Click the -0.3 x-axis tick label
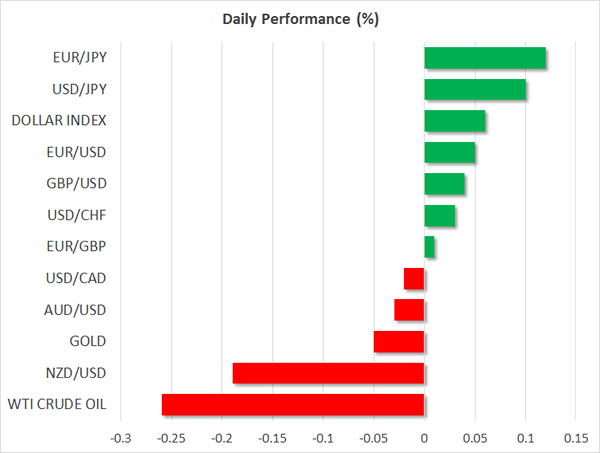 coord(120,438)
